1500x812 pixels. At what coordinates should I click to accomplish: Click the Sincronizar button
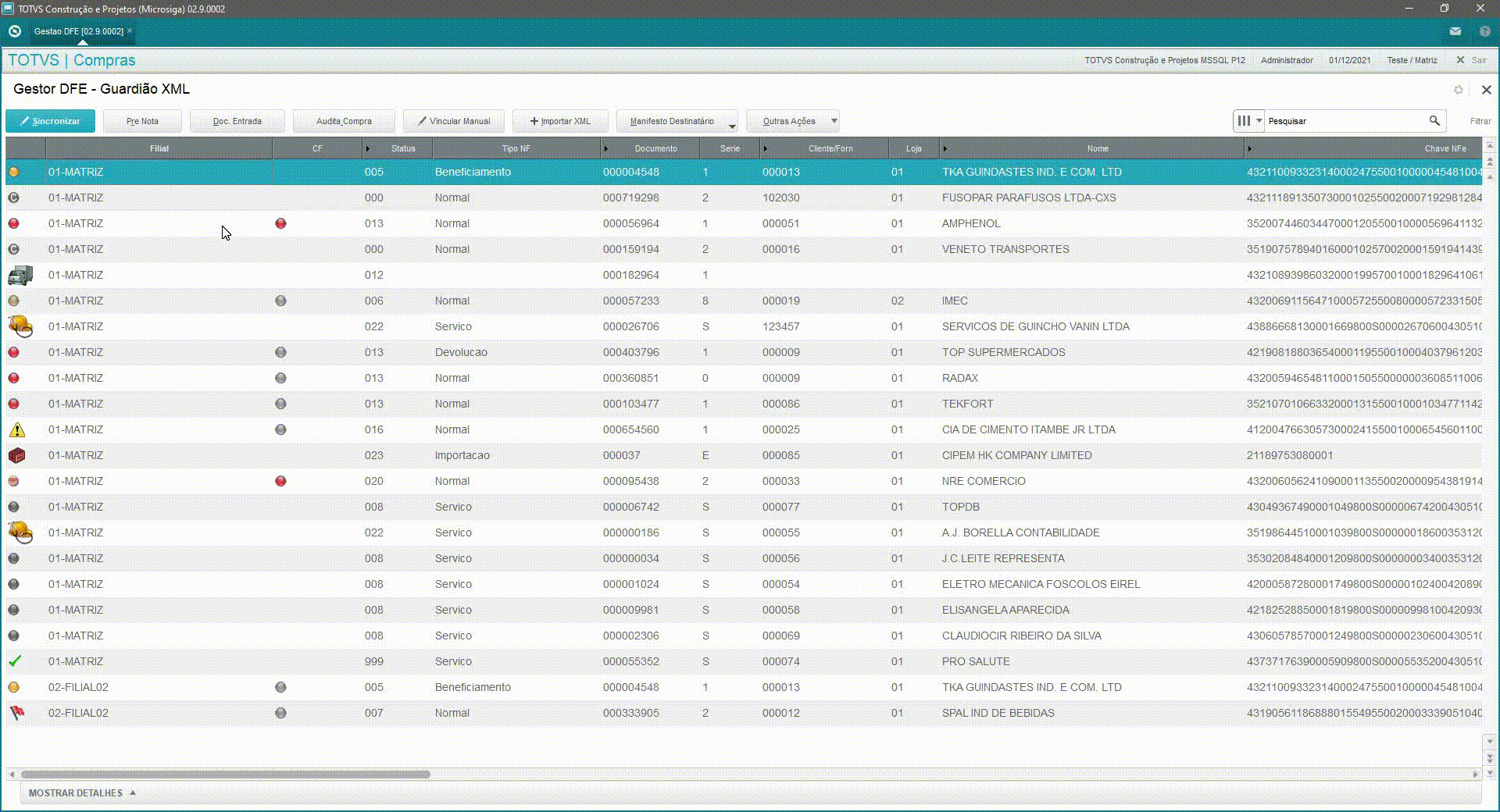coord(50,121)
